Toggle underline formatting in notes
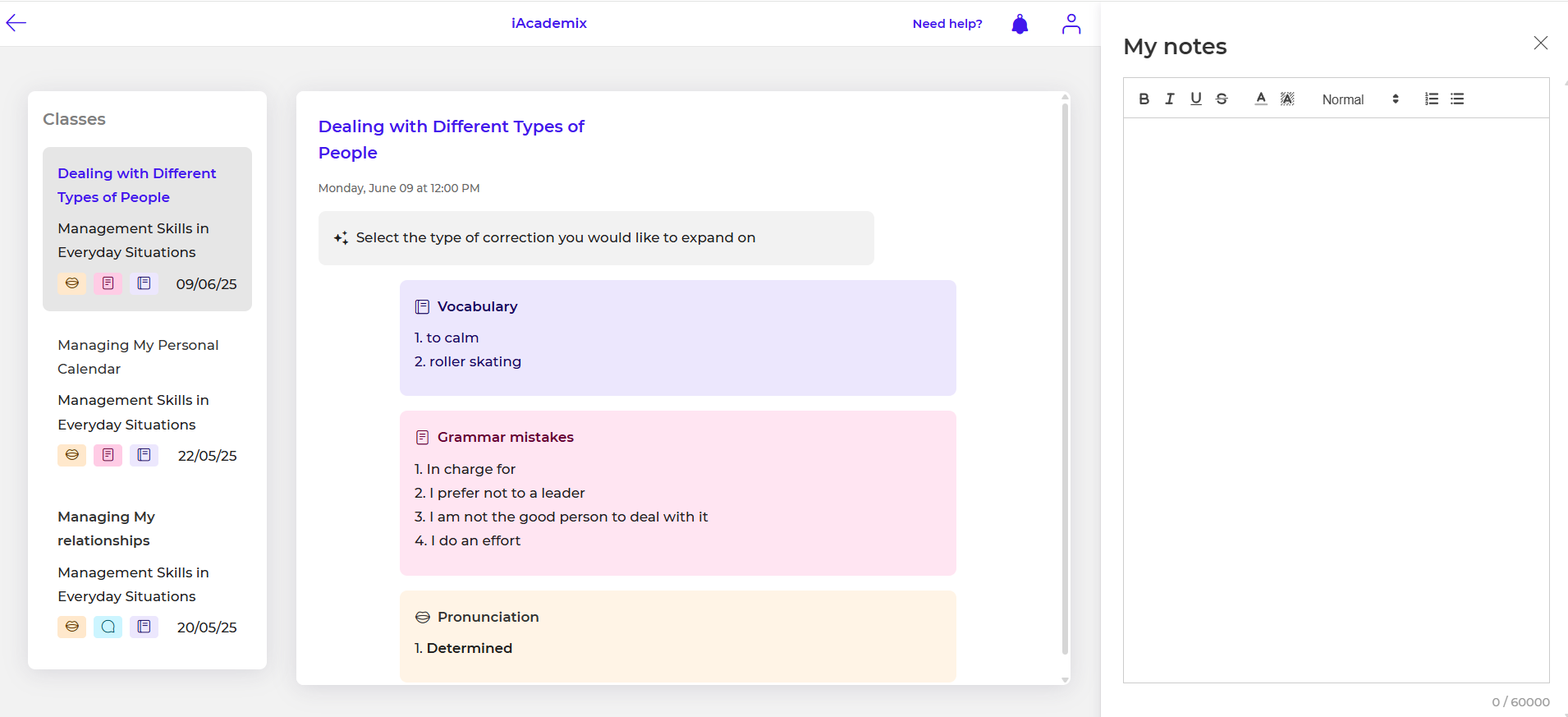The height and width of the screenshot is (717, 1568). (x=1196, y=99)
